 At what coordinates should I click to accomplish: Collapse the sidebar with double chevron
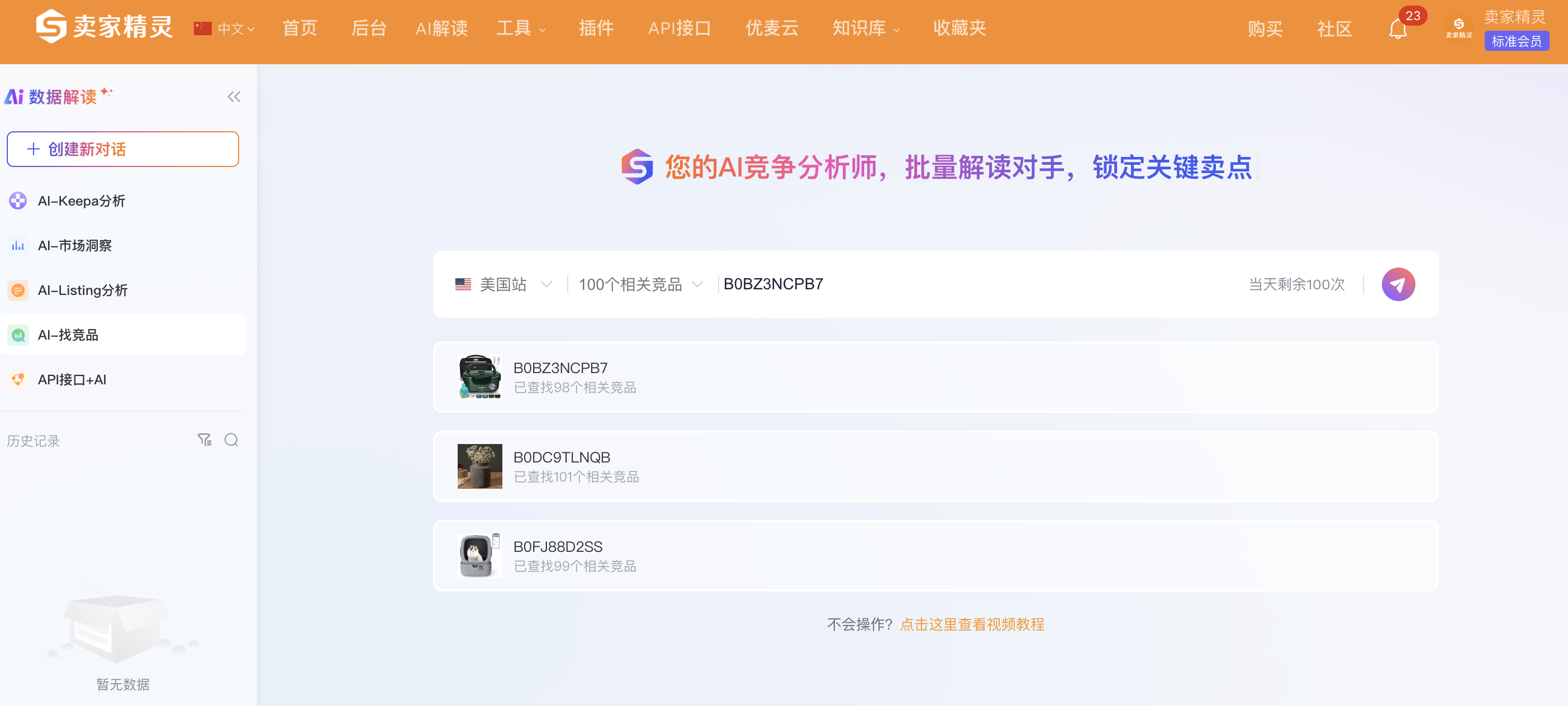(234, 97)
